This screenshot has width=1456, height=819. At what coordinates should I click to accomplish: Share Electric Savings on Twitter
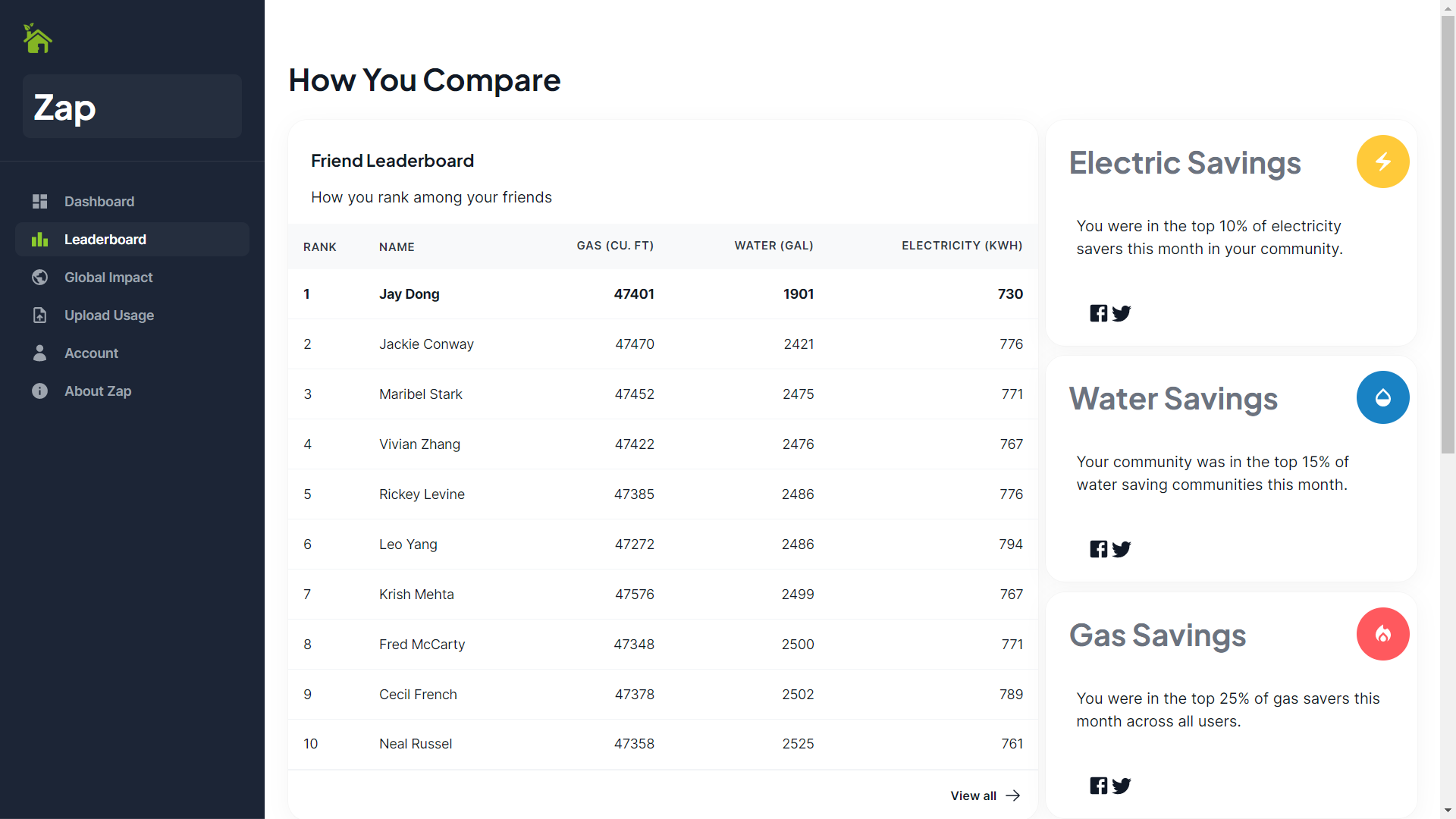[1122, 313]
